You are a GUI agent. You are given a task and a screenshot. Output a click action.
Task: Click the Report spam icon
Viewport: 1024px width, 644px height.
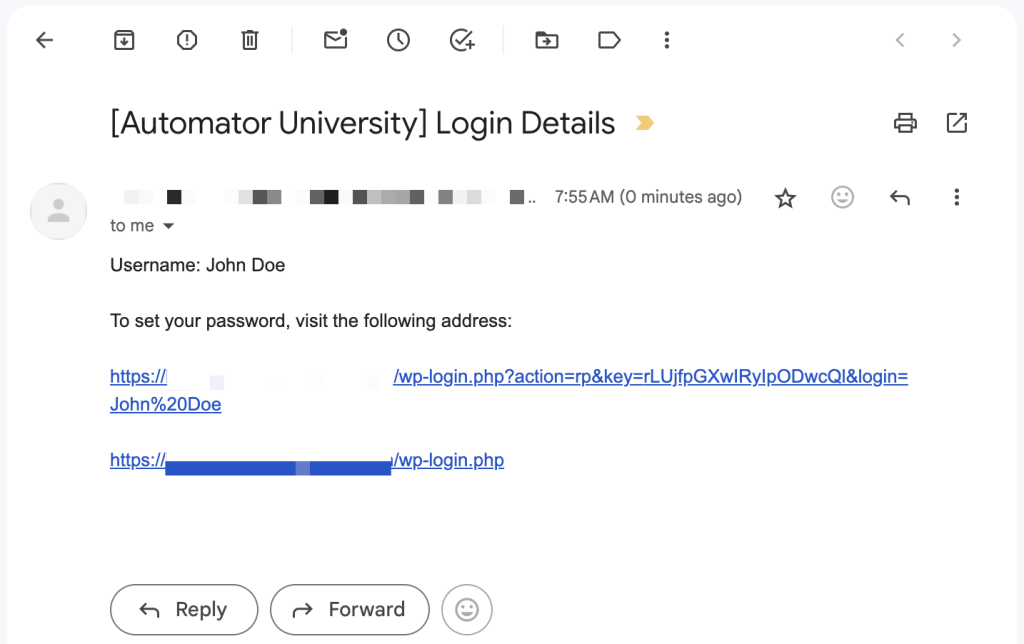[x=186, y=40]
